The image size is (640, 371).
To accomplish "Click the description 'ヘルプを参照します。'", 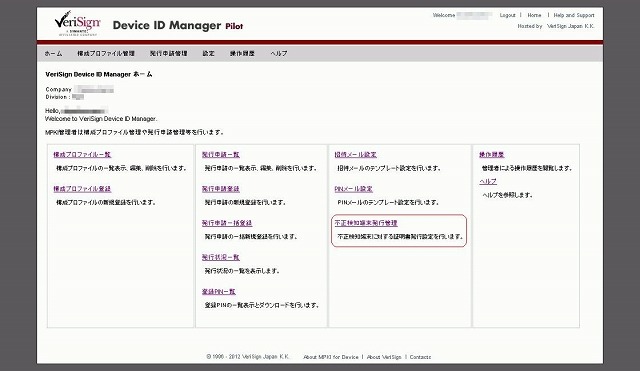I will pyautogui.click(x=508, y=195).
